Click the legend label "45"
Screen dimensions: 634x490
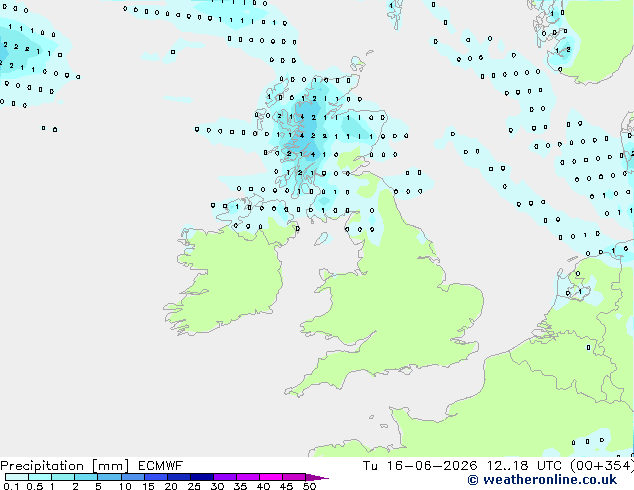click(286, 486)
